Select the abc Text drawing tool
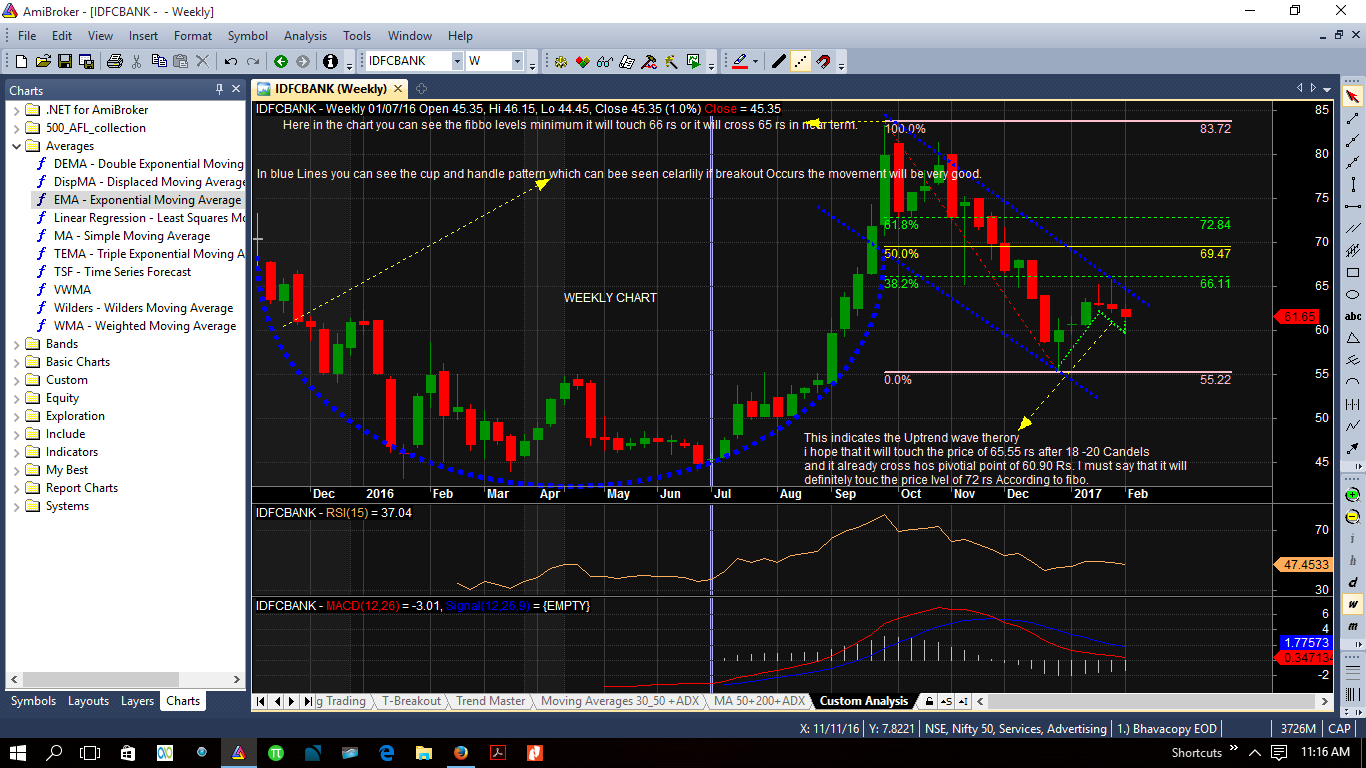Screen dimensions: 1366x768 (1352, 316)
